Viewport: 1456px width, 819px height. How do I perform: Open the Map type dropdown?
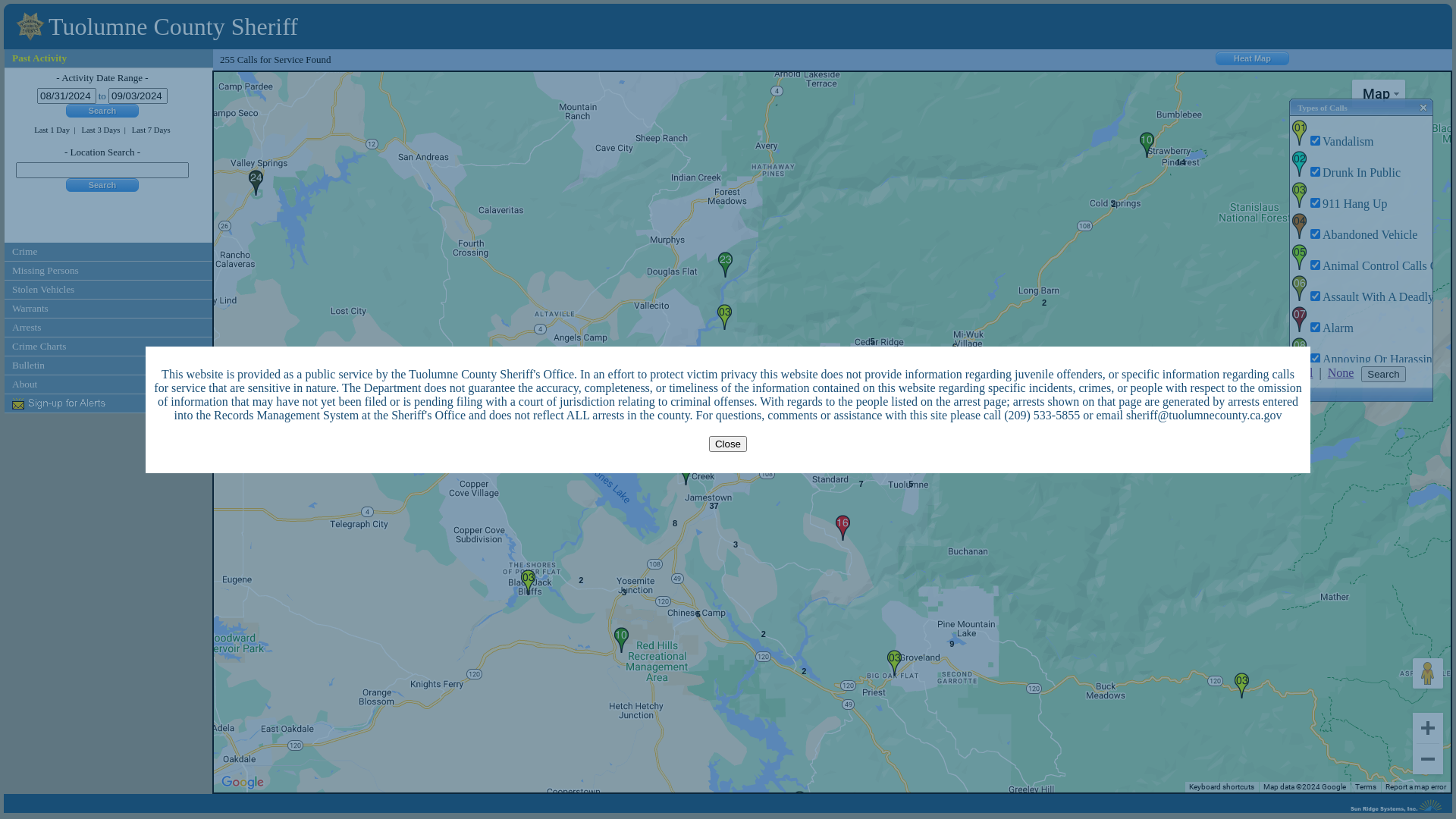click(x=1379, y=94)
